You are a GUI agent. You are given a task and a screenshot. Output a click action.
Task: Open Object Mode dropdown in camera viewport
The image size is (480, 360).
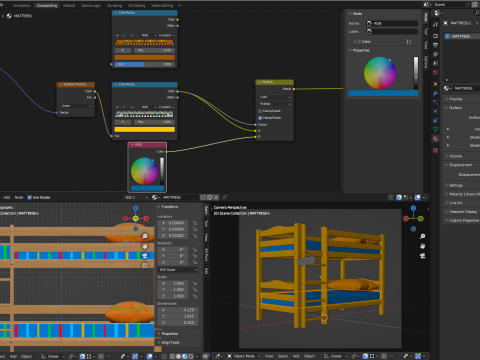[244, 356]
